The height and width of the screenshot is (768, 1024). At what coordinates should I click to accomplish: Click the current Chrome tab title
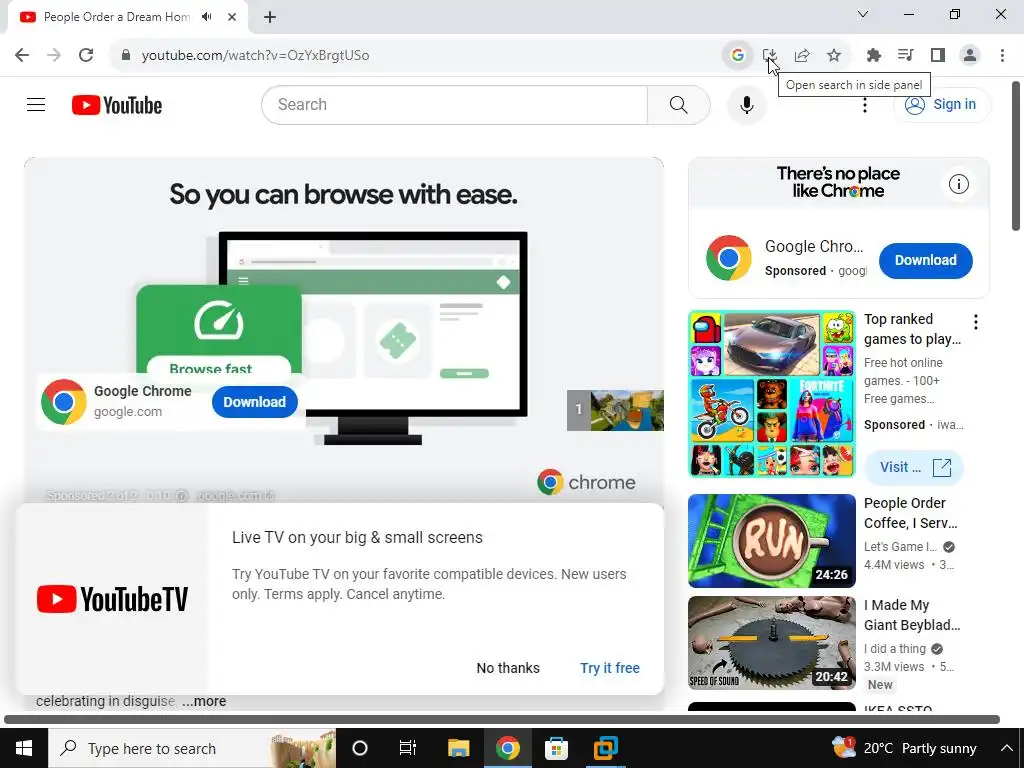tap(117, 17)
